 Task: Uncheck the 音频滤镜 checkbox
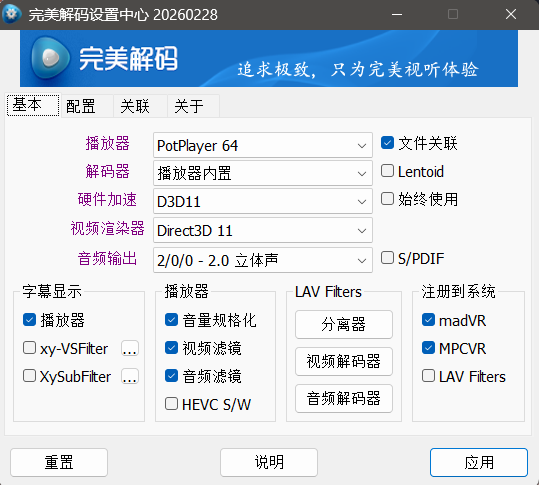[171, 376]
